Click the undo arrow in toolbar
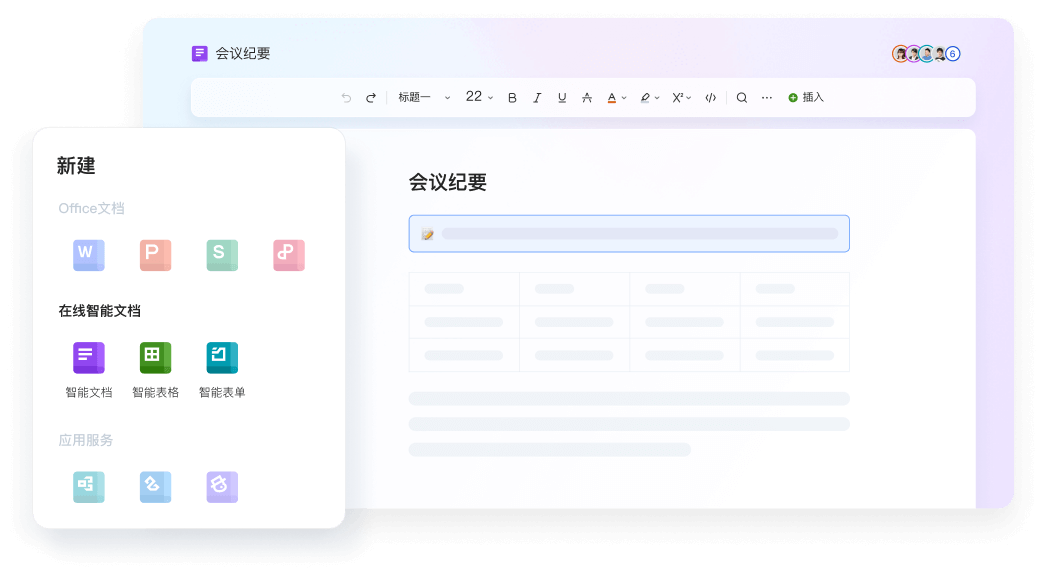 pyautogui.click(x=346, y=98)
